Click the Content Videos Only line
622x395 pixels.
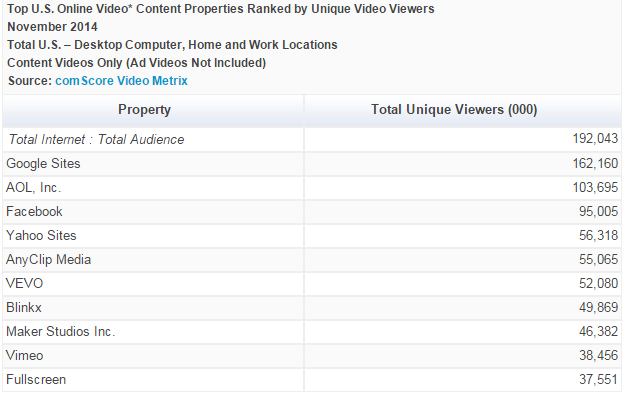coord(136,63)
